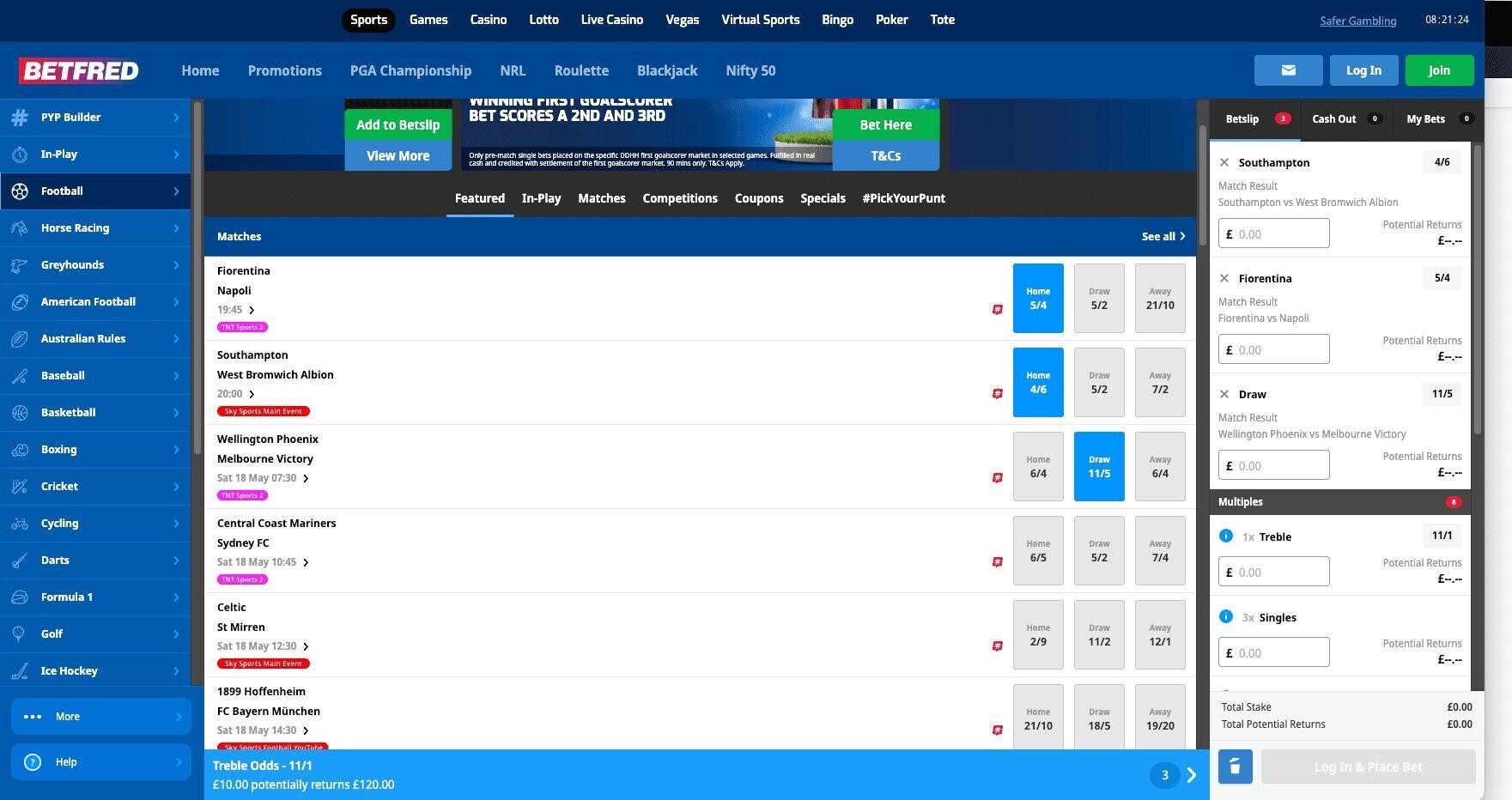Click See all matches link
Image resolution: width=1512 pixels, height=800 pixels.
point(1163,236)
